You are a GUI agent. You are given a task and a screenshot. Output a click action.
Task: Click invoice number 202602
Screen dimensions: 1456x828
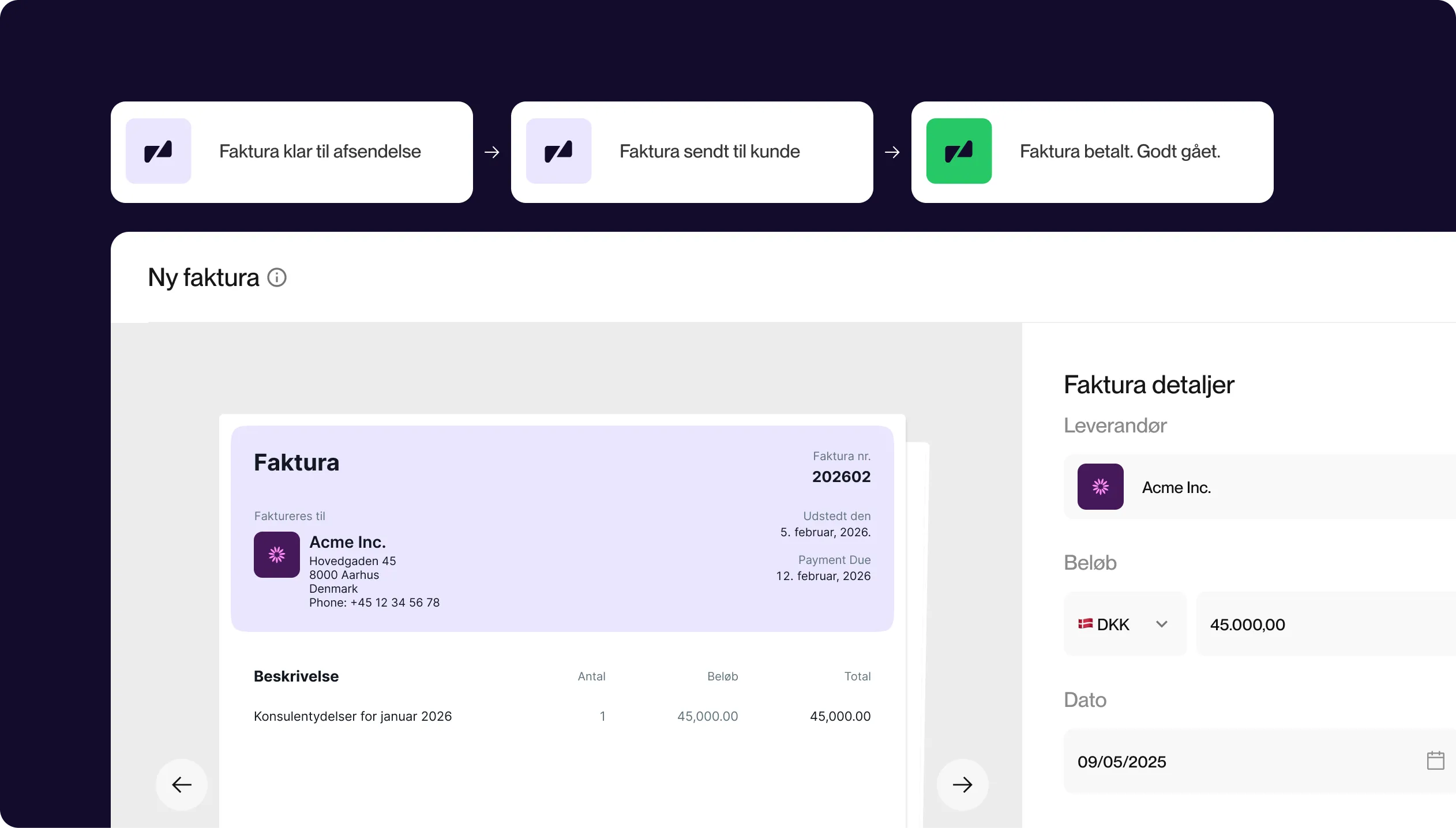tap(841, 476)
